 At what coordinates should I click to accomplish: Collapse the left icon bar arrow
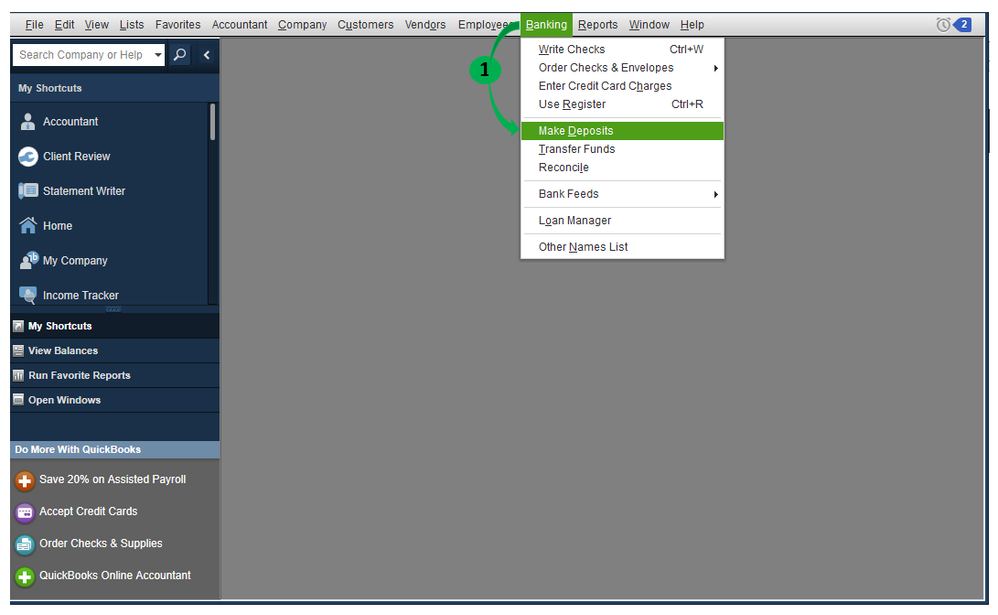click(x=206, y=55)
